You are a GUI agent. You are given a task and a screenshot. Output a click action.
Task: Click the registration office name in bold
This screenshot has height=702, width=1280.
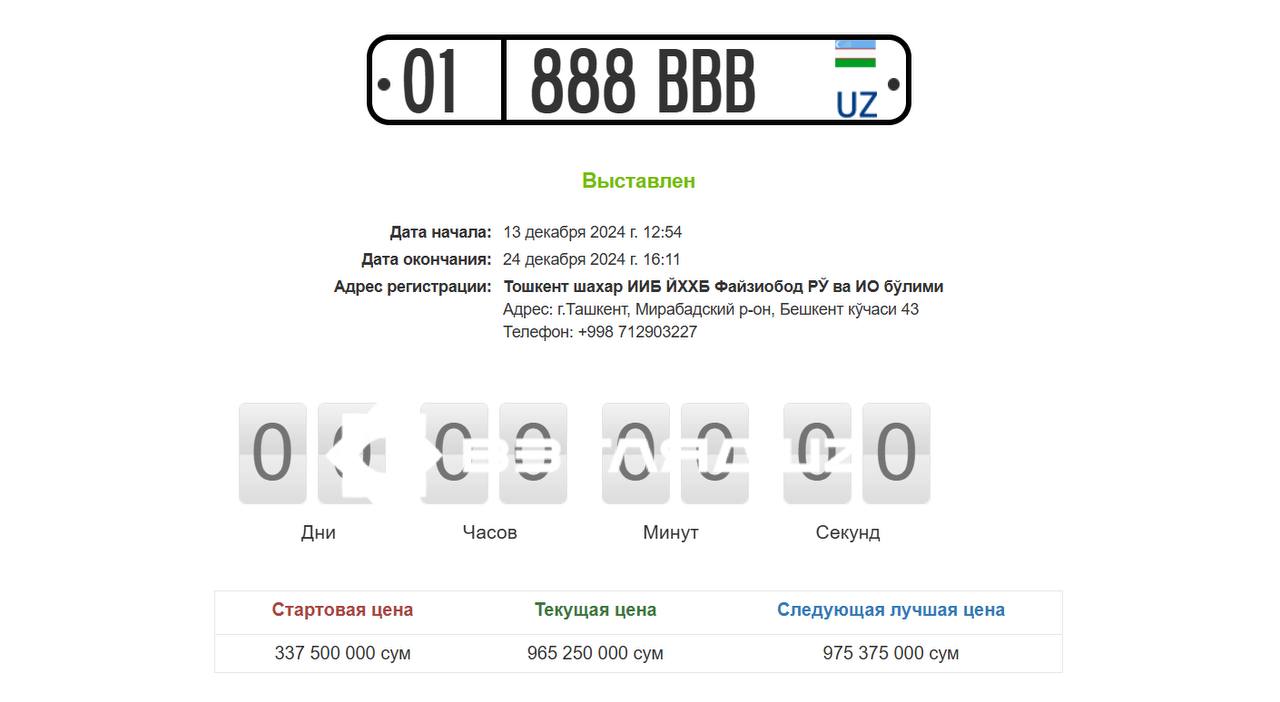(723, 287)
